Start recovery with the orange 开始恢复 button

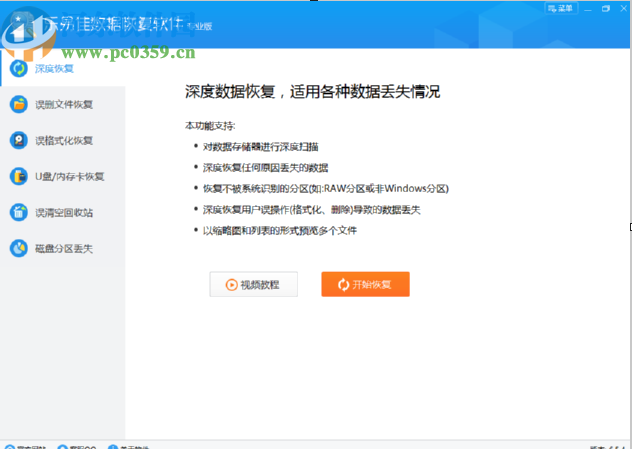(x=365, y=284)
